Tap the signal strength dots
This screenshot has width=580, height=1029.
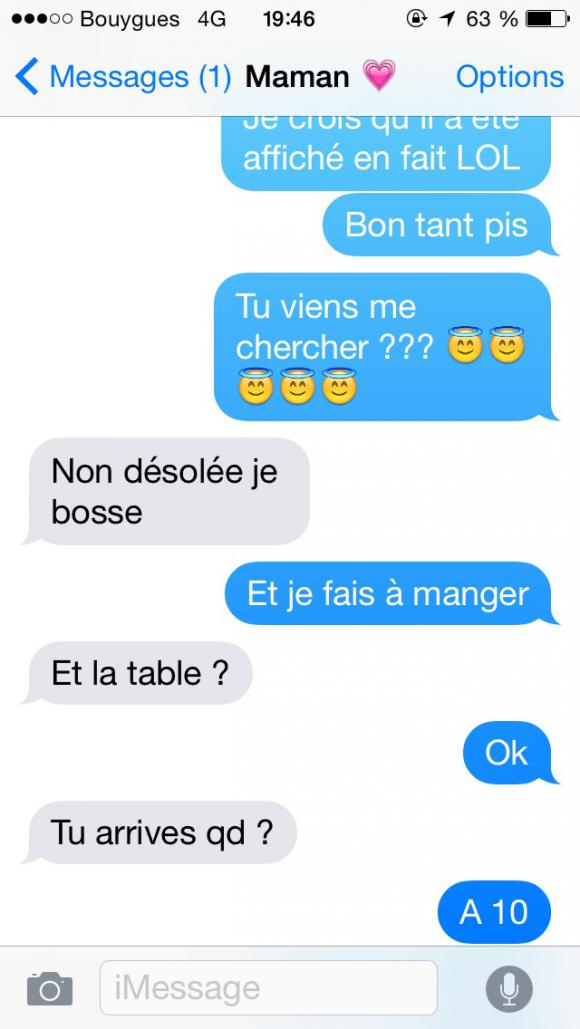point(41,19)
